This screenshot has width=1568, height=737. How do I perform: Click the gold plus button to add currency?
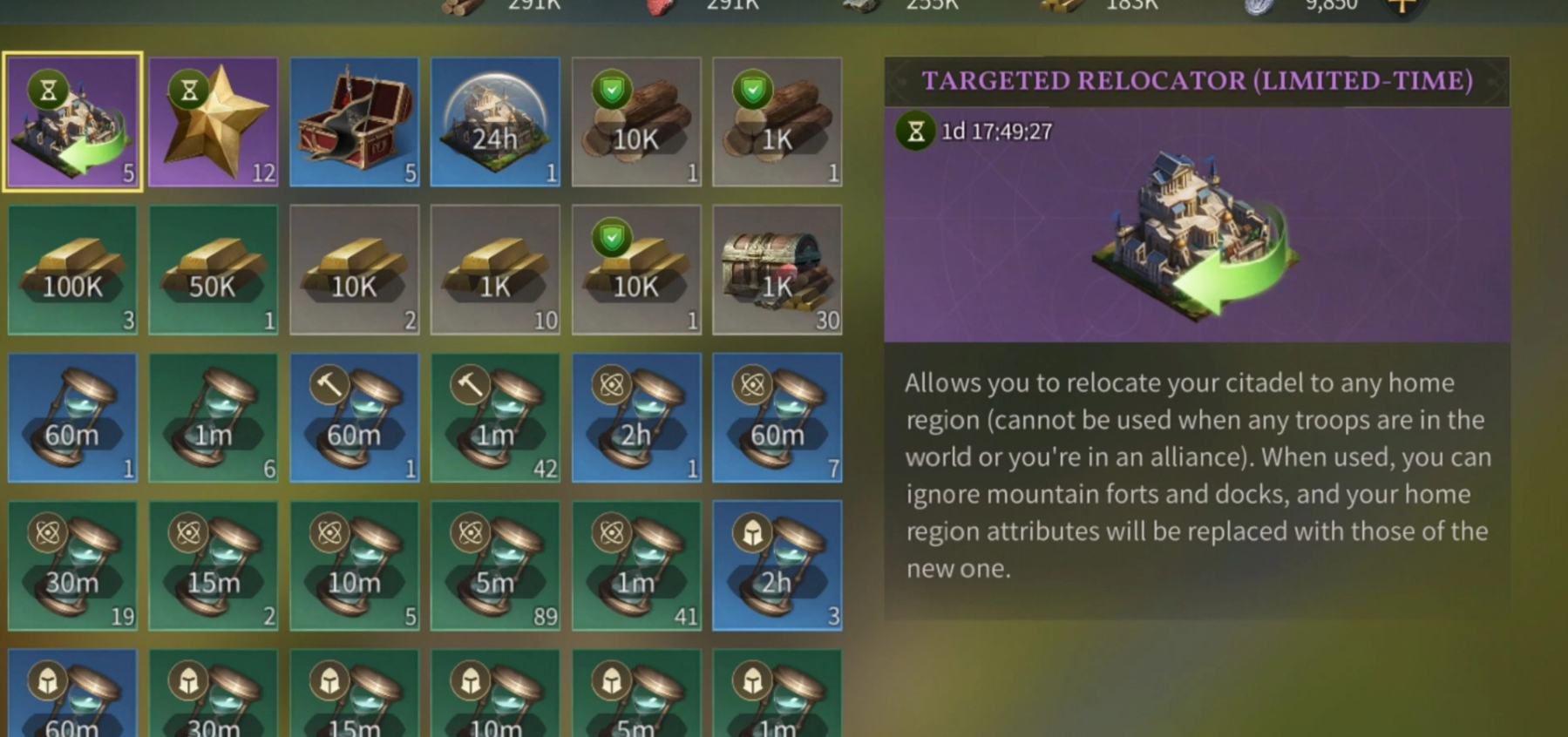[x=1402, y=5]
